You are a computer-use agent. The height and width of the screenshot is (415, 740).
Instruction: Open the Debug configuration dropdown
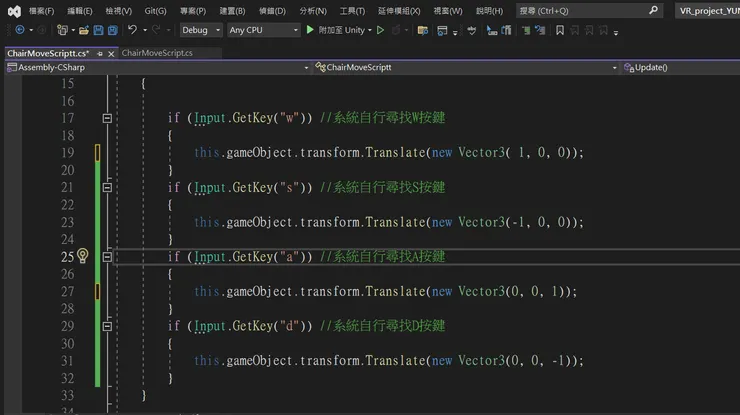200,30
